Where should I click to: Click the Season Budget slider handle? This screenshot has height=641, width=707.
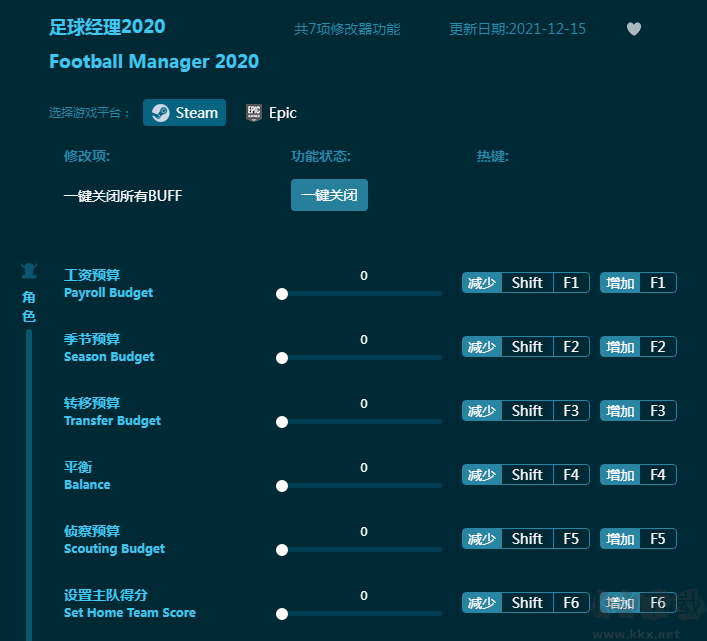282,358
